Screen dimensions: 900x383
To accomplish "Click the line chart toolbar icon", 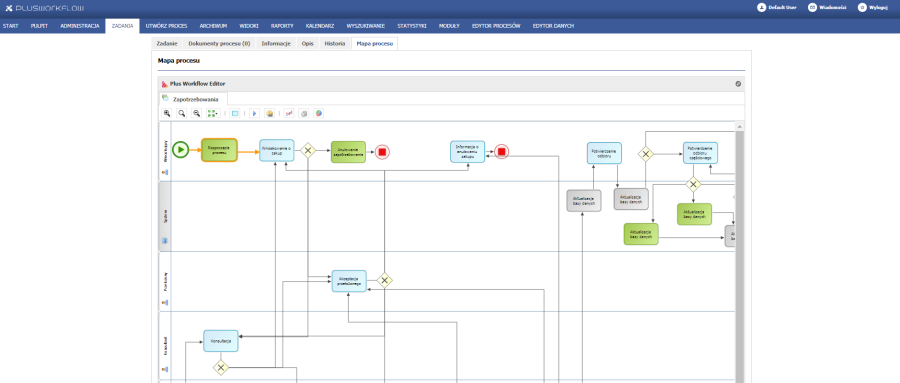I will 289,113.
